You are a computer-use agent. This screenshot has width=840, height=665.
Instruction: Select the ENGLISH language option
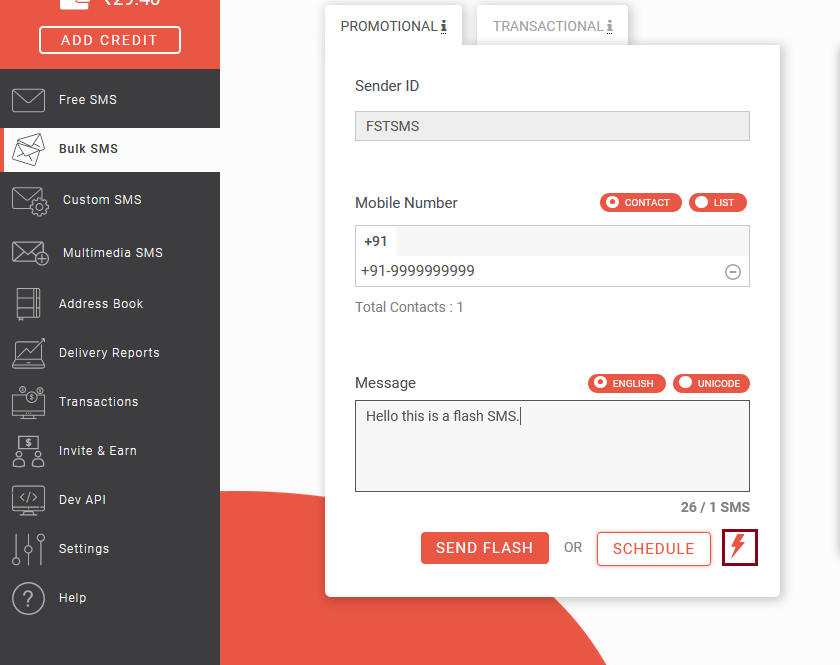[x=627, y=383]
